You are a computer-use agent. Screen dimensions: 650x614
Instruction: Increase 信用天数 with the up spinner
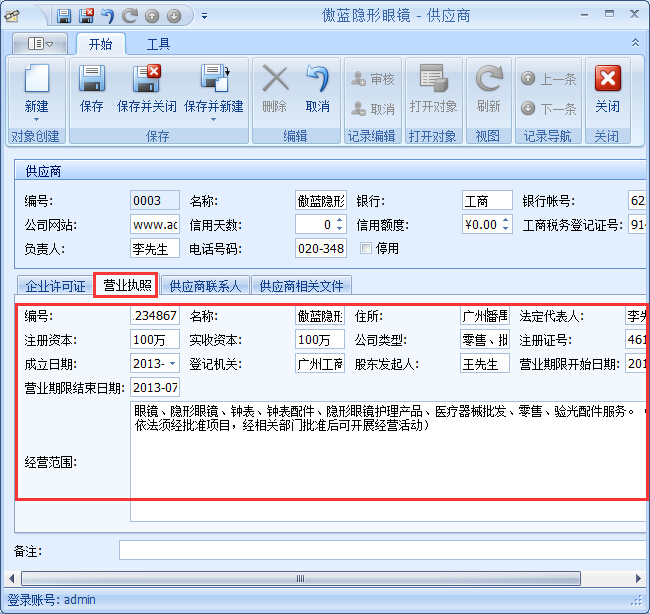339,220
